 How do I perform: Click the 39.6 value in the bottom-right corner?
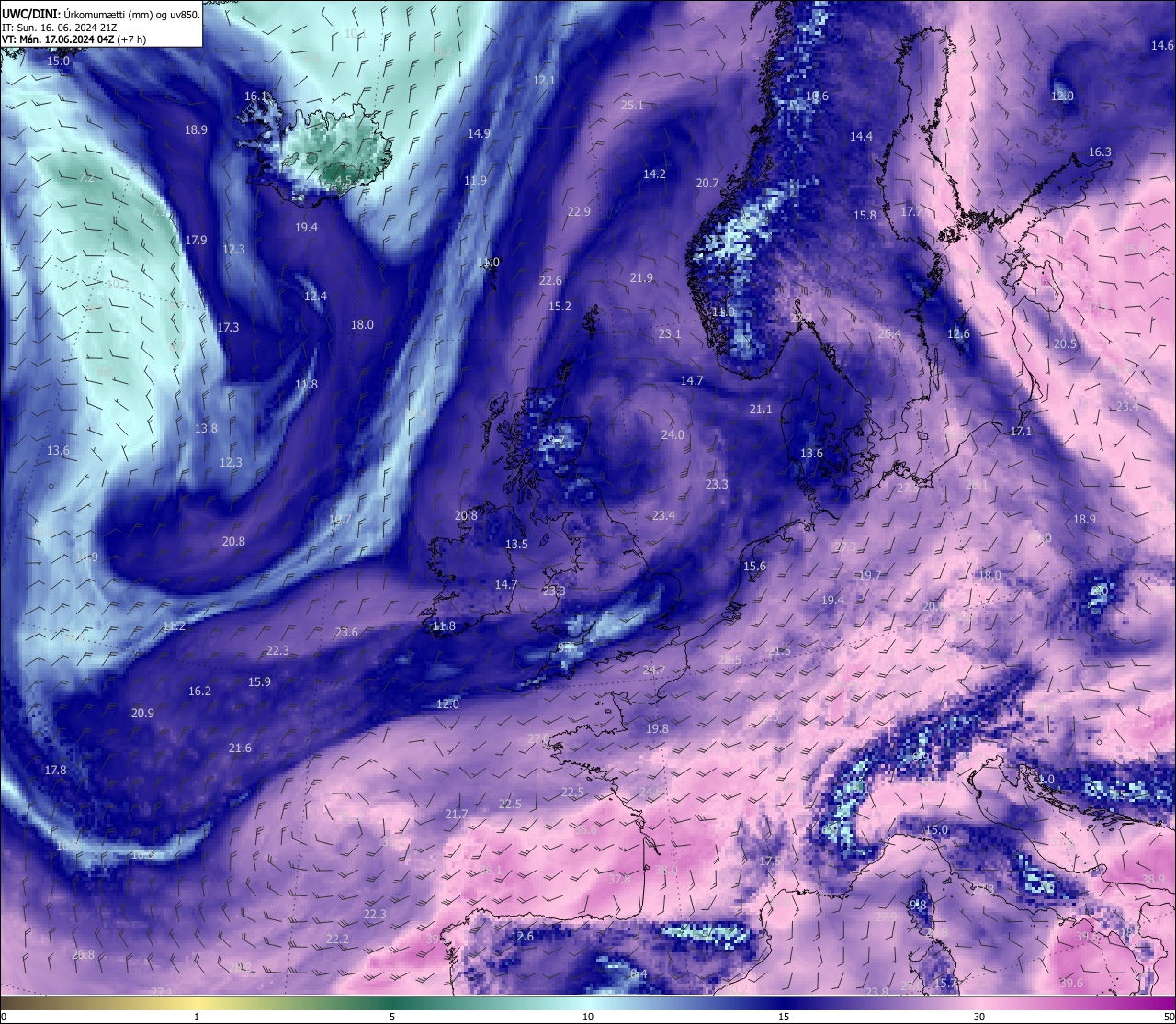click(1071, 984)
